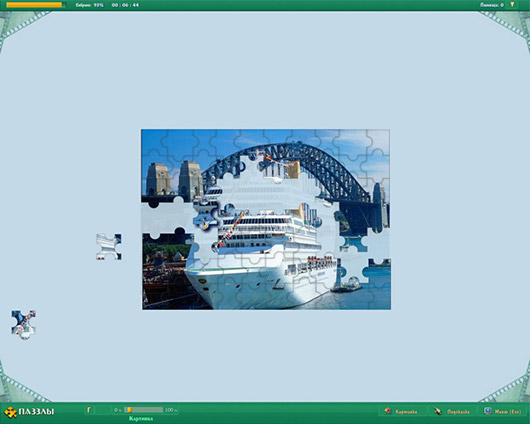The image size is (530, 424).
Task: Click the hints counter label at top right
Action: click(492, 5)
